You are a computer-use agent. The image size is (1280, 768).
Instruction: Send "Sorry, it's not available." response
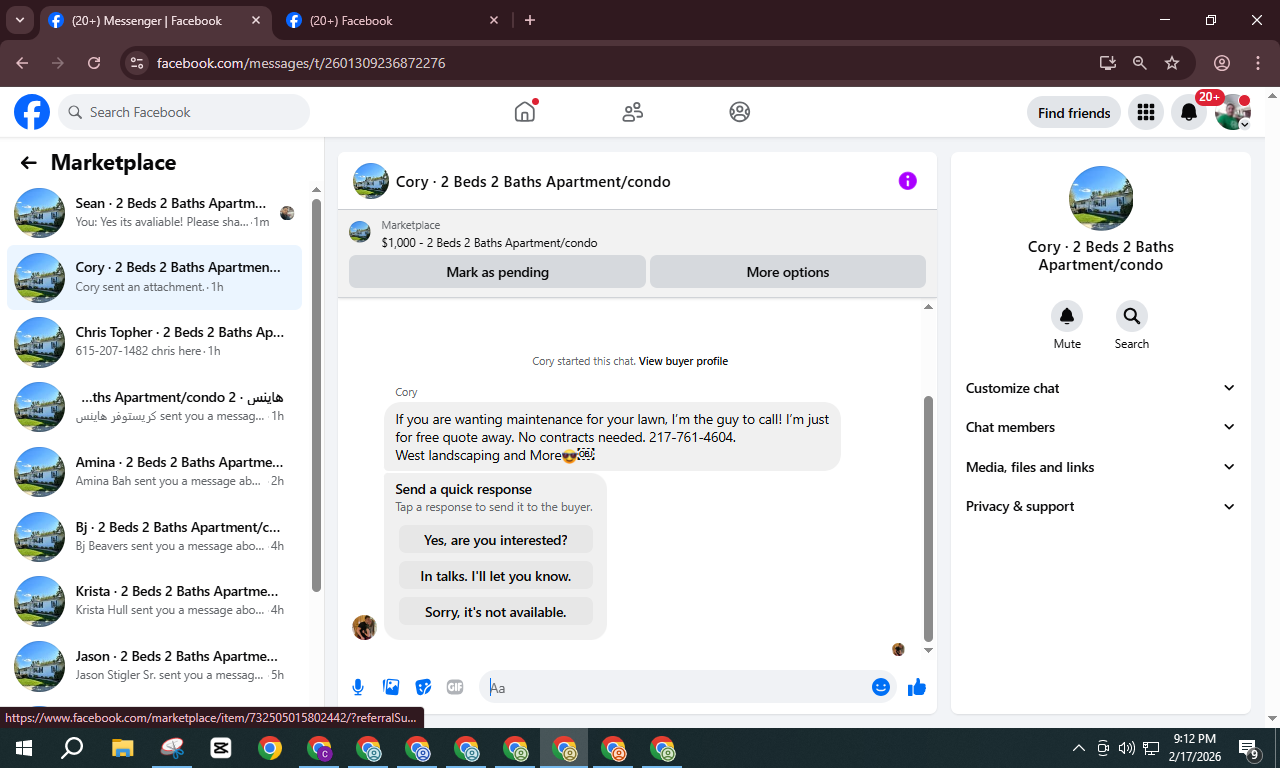tap(496, 612)
